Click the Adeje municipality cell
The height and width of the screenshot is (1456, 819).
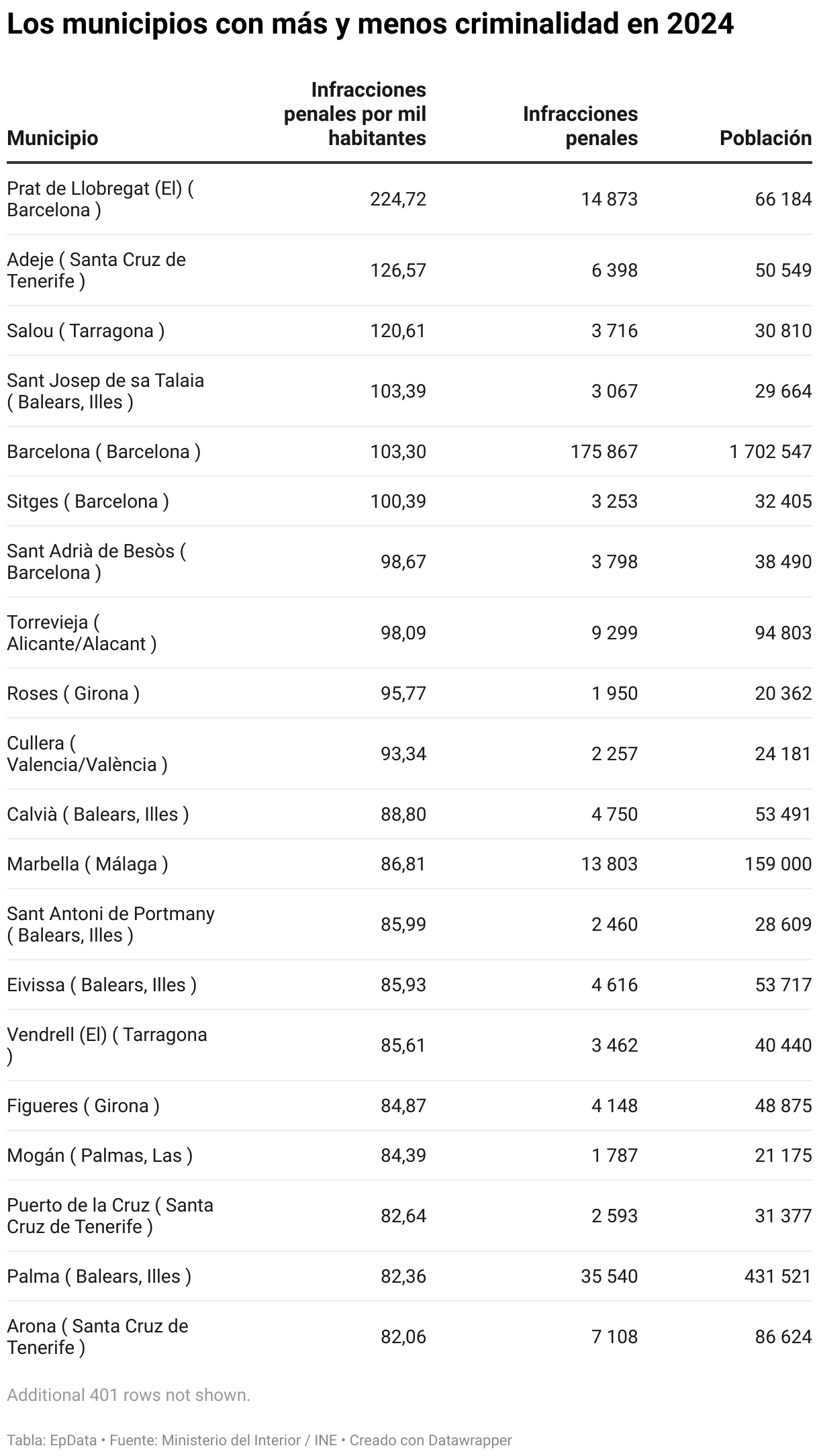96,270
